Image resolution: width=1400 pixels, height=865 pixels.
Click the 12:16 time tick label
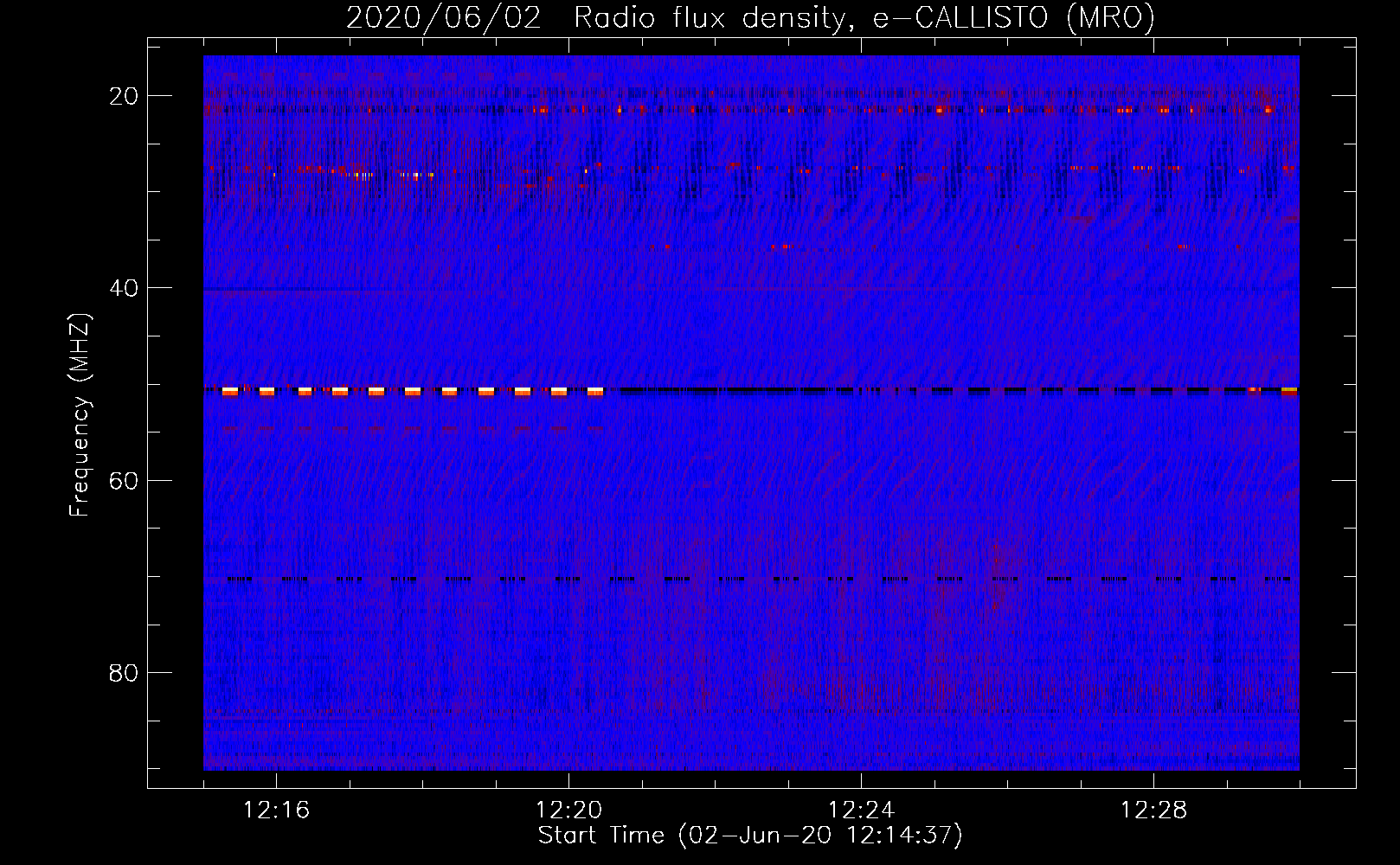(x=276, y=811)
